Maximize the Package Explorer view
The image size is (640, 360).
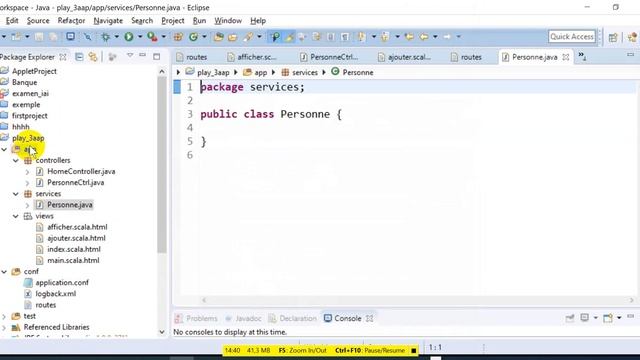(x=157, y=57)
